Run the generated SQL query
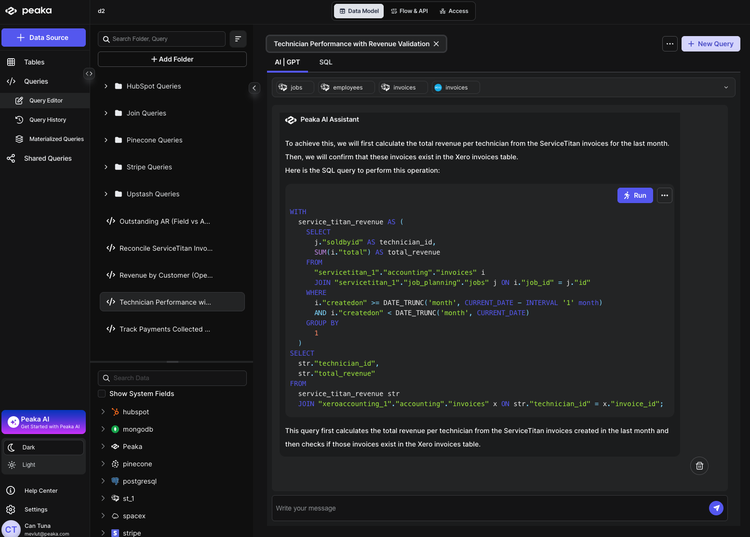The height and width of the screenshot is (537, 750). (634, 195)
